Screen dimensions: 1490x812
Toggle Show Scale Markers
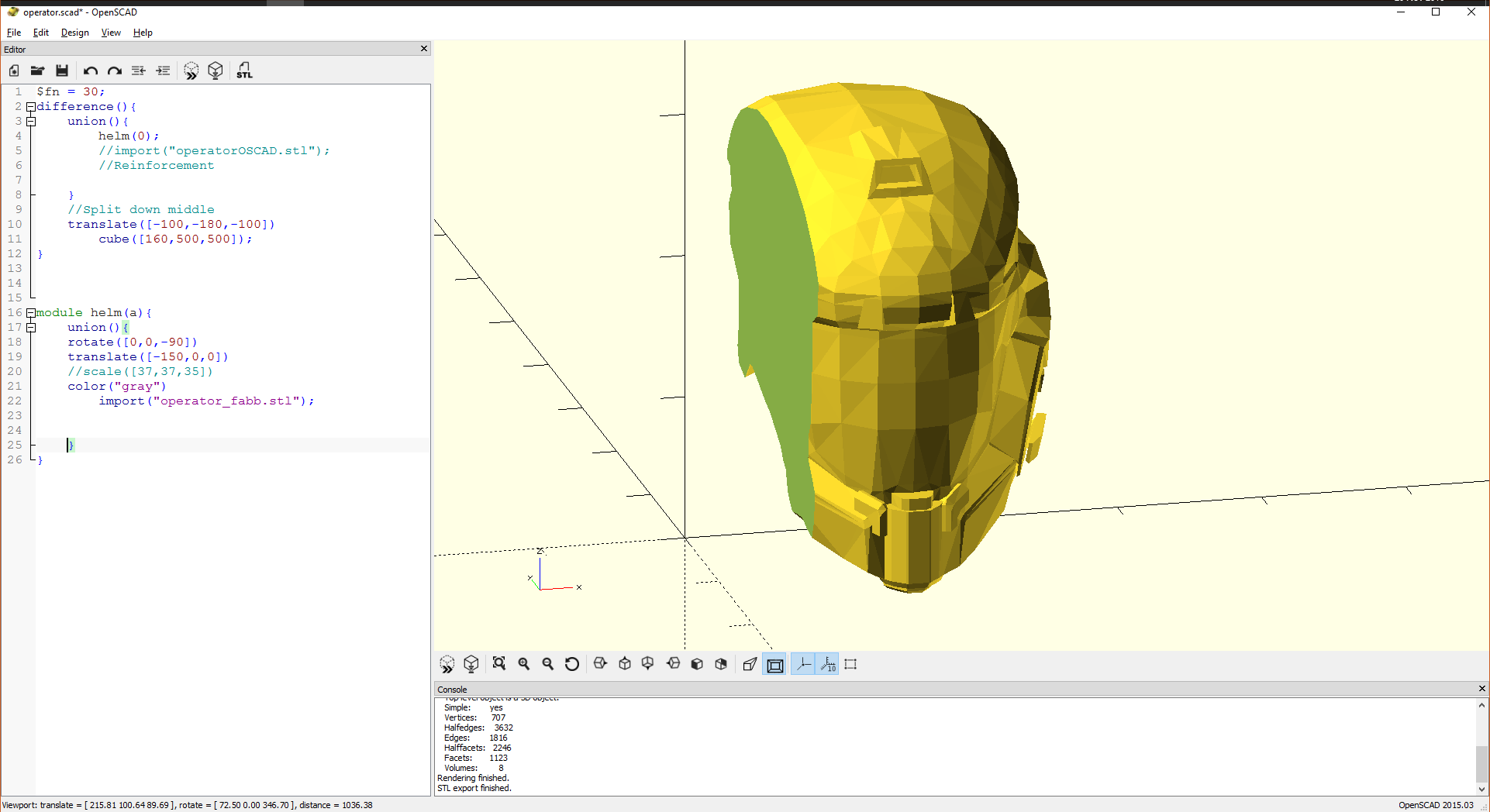click(x=828, y=665)
